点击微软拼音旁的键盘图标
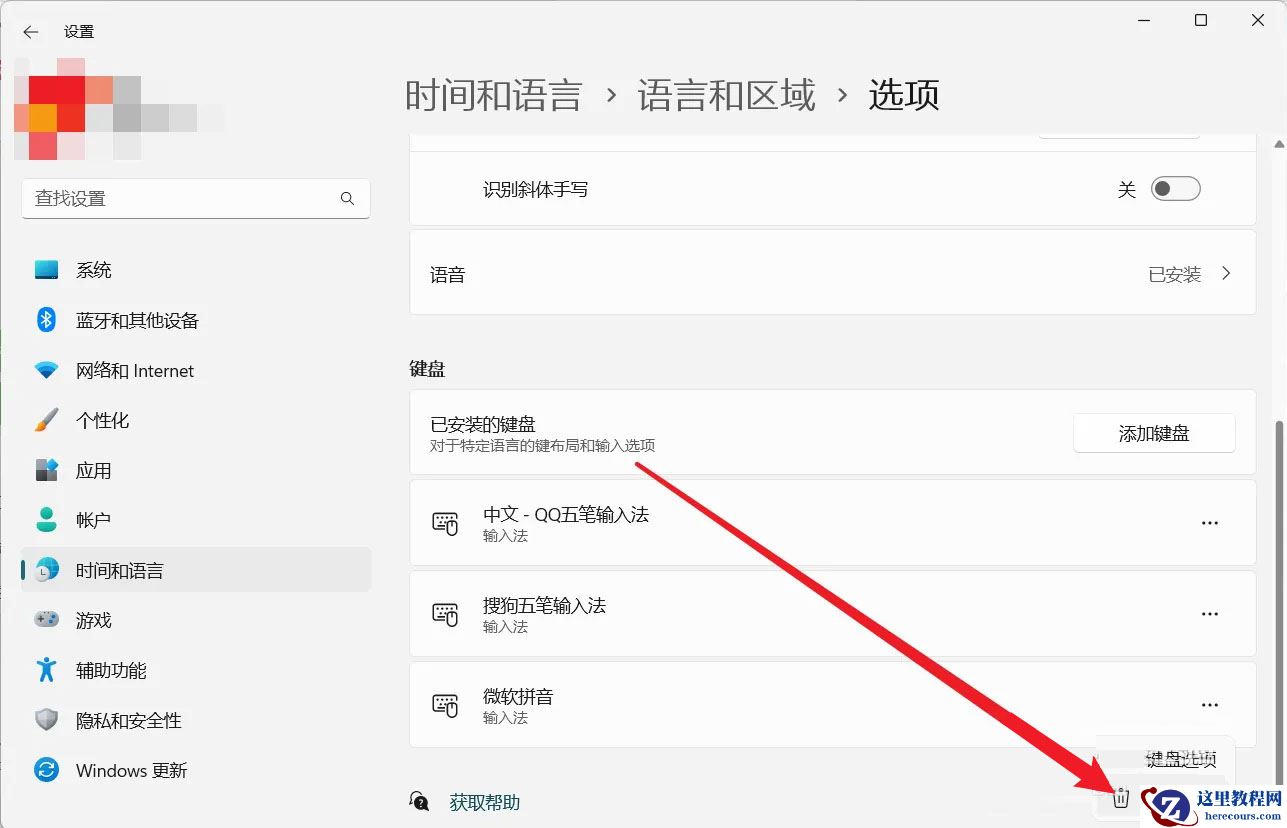Viewport: 1287px width, 828px height. [444, 705]
